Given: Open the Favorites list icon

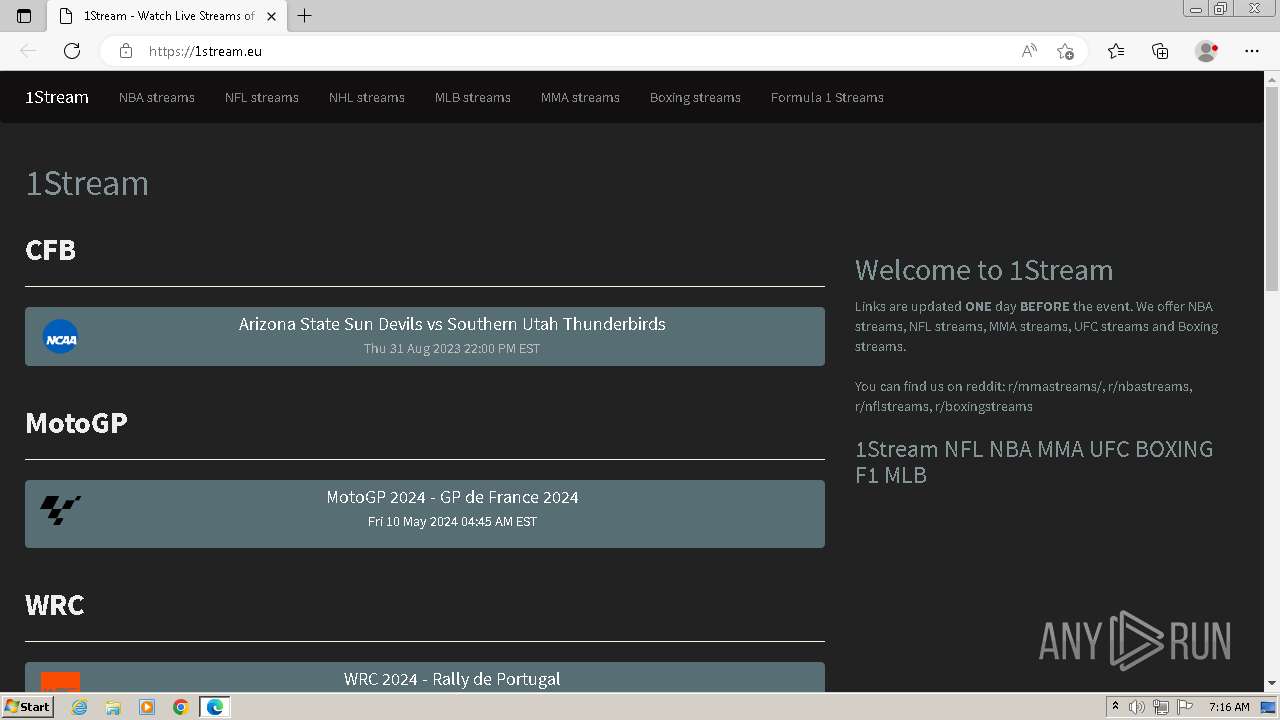Looking at the screenshot, I should coord(1116,51).
